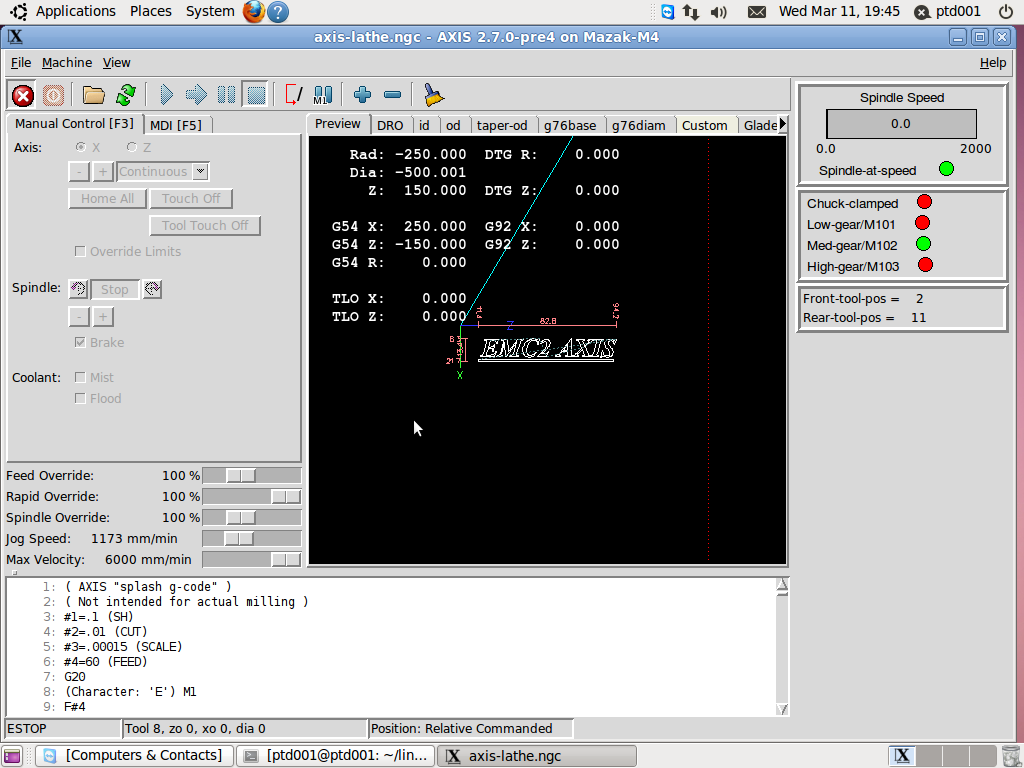Click the power shutdown icon
The height and width of the screenshot is (768, 1024).
point(1006,12)
